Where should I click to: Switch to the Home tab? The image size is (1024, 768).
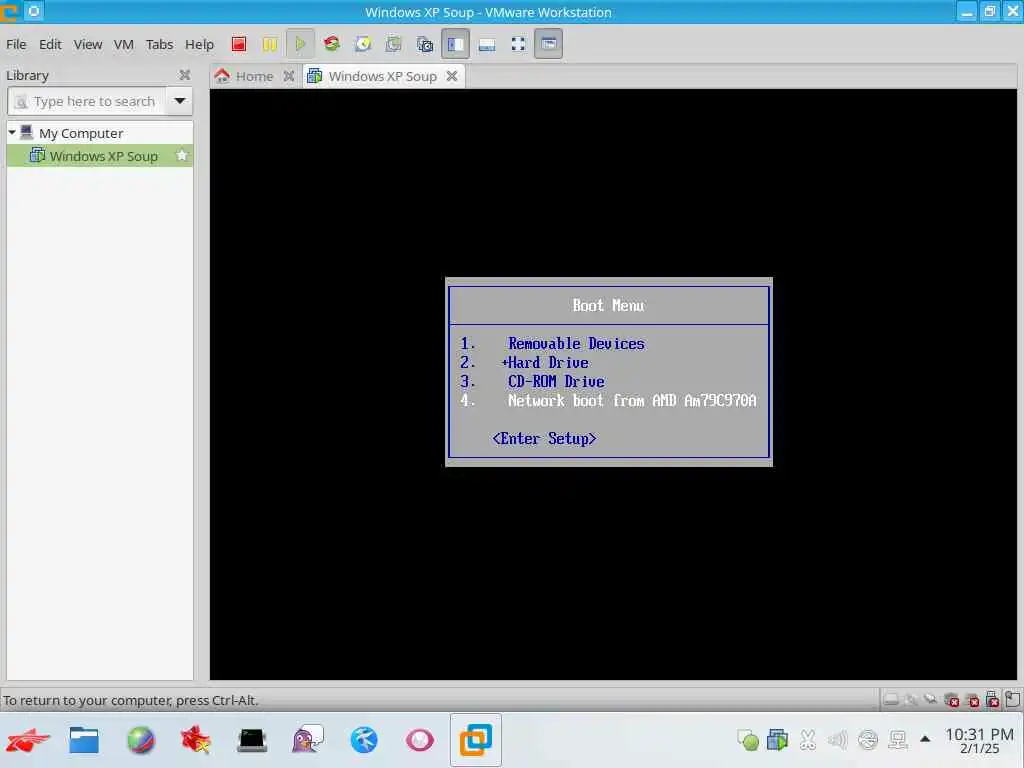pyautogui.click(x=254, y=76)
